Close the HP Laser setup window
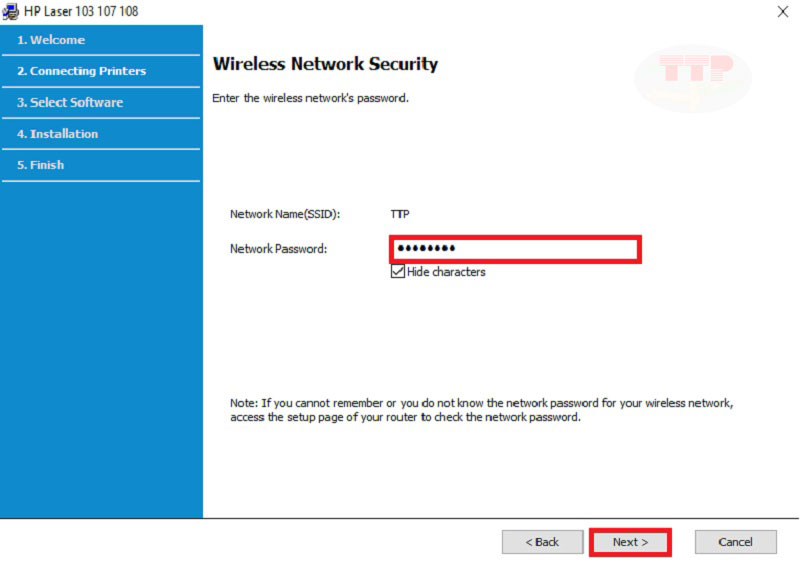The image size is (800, 562). (781, 11)
